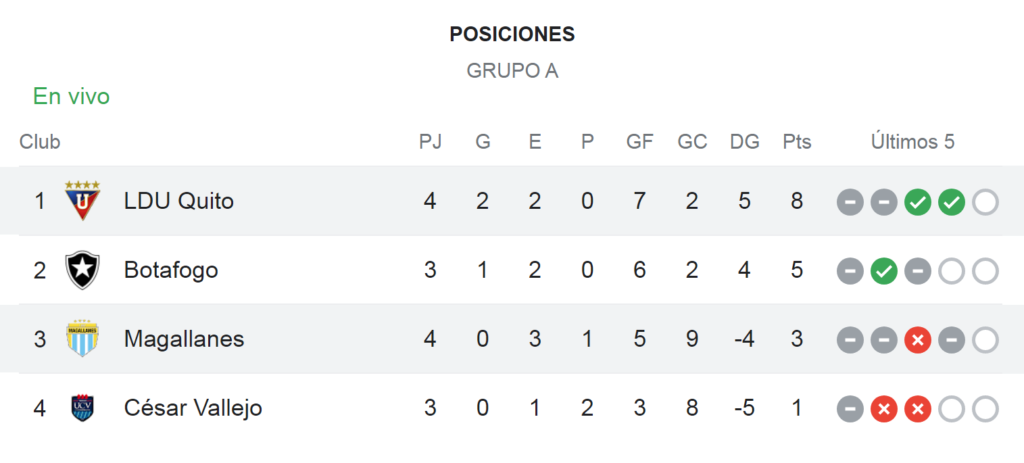This screenshot has height=463, width=1024.
Task: Click the GRUPO A group label
Action: tap(512, 71)
